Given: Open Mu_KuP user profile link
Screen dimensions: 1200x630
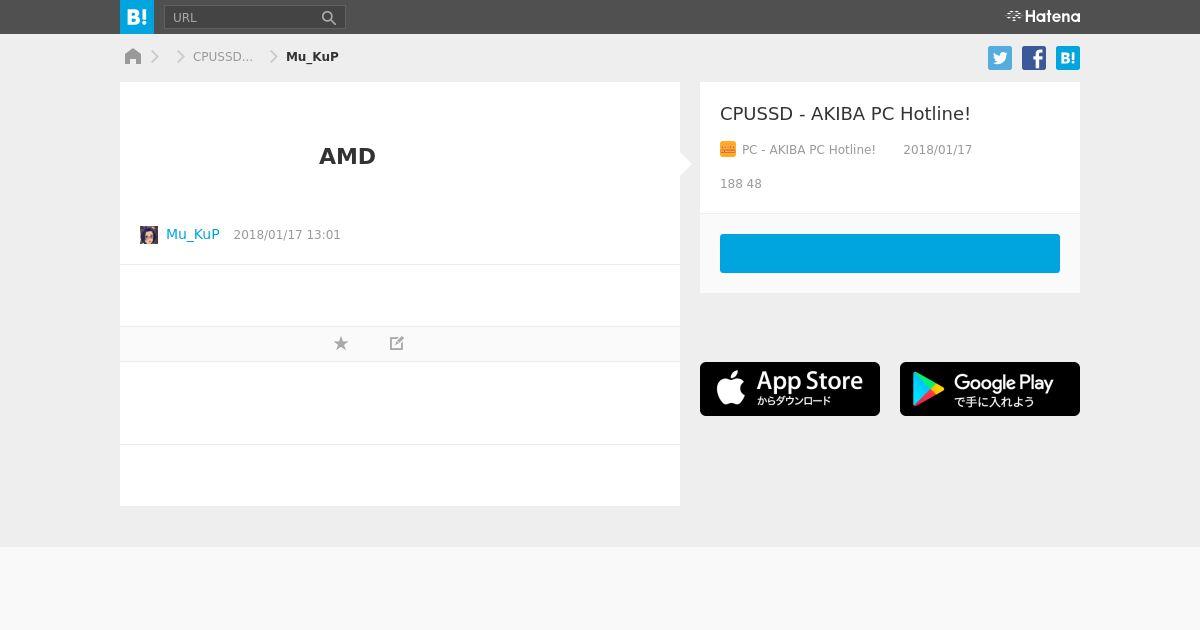Looking at the screenshot, I should click(193, 234).
